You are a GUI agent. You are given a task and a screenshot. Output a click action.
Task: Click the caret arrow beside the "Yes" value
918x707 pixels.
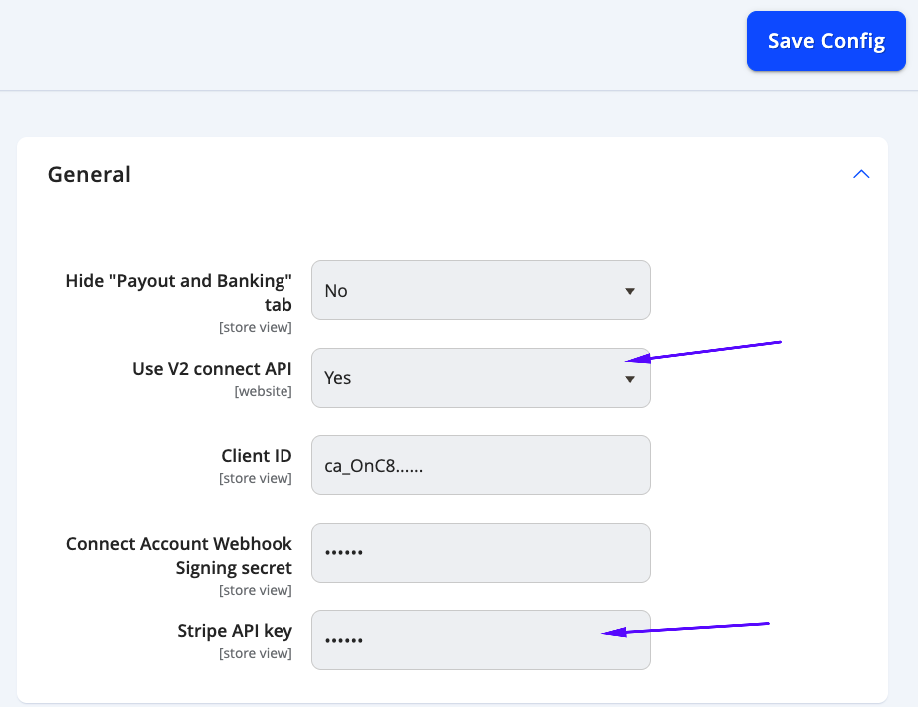[x=630, y=379]
